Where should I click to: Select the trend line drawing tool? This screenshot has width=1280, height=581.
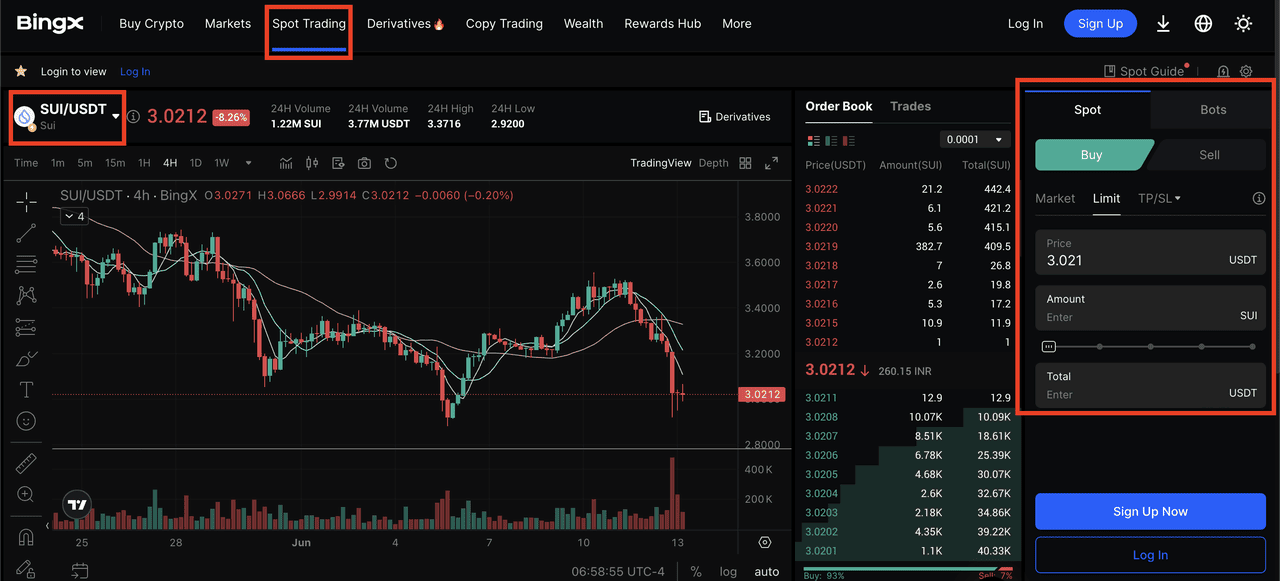[x=26, y=233]
